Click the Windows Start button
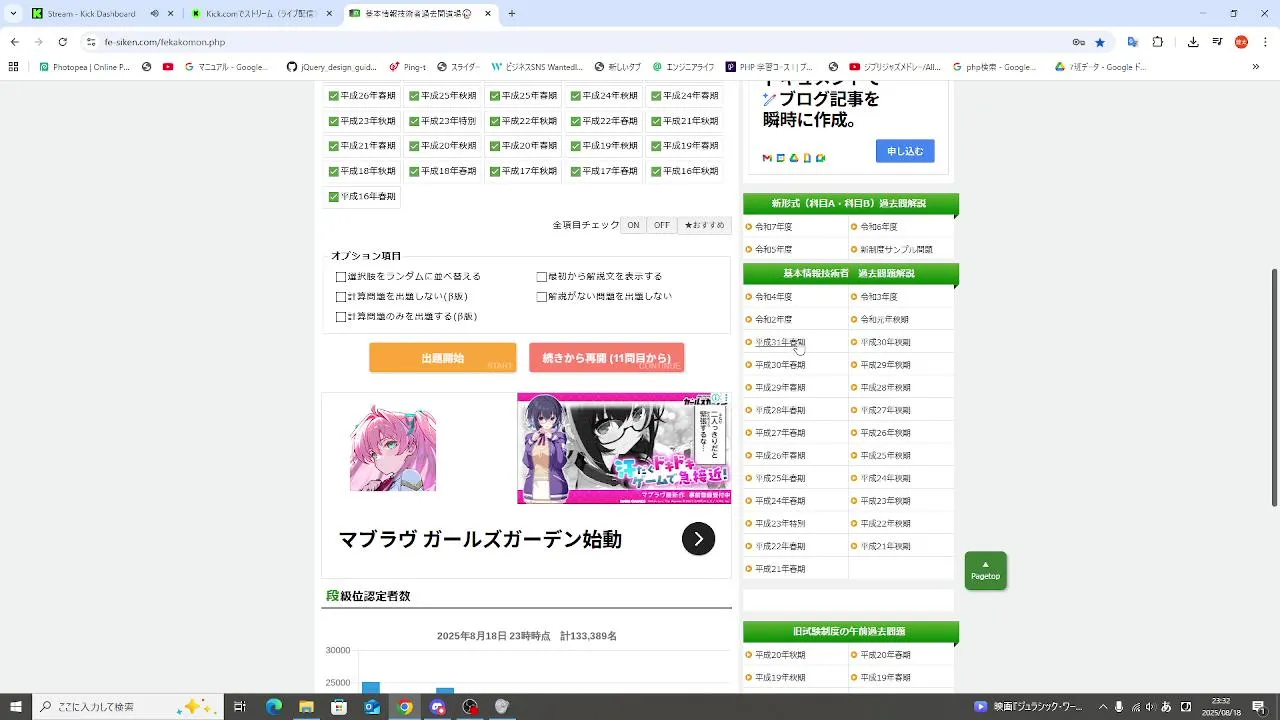The image size is (1280, 720). point(16,707)
